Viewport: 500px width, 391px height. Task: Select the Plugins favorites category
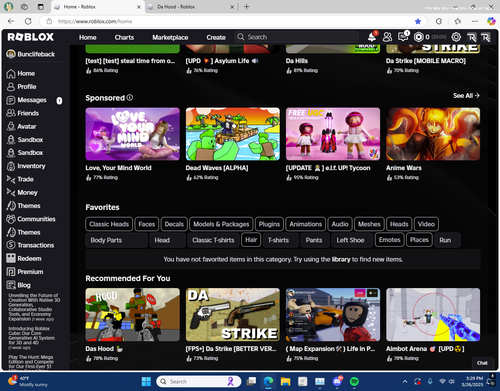(269, 224)
